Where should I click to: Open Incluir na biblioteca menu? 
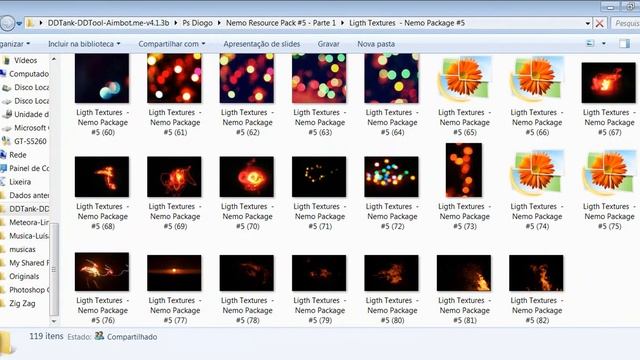pos(84,44)
